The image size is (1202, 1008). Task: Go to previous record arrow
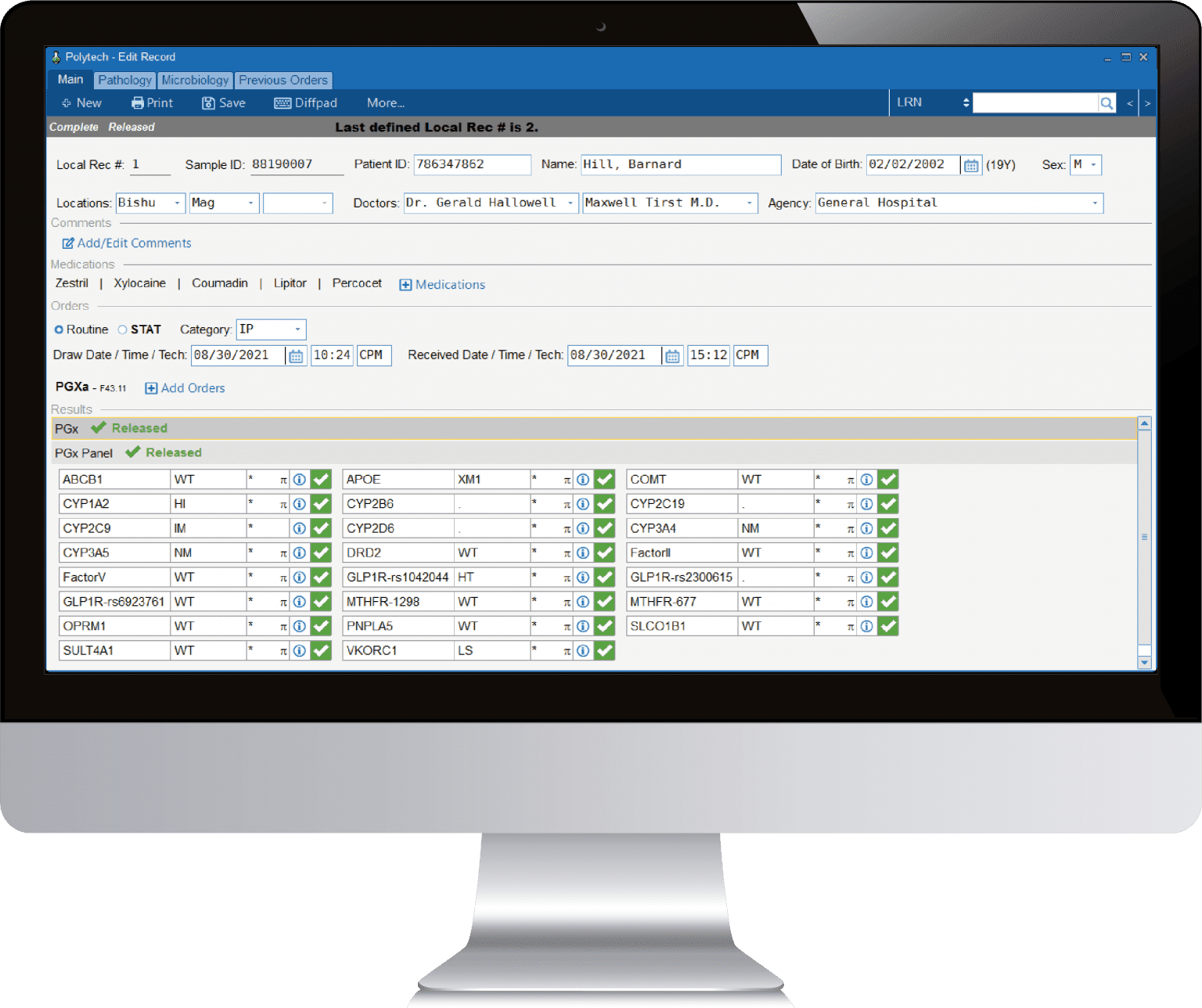(x=1130, y=103)
